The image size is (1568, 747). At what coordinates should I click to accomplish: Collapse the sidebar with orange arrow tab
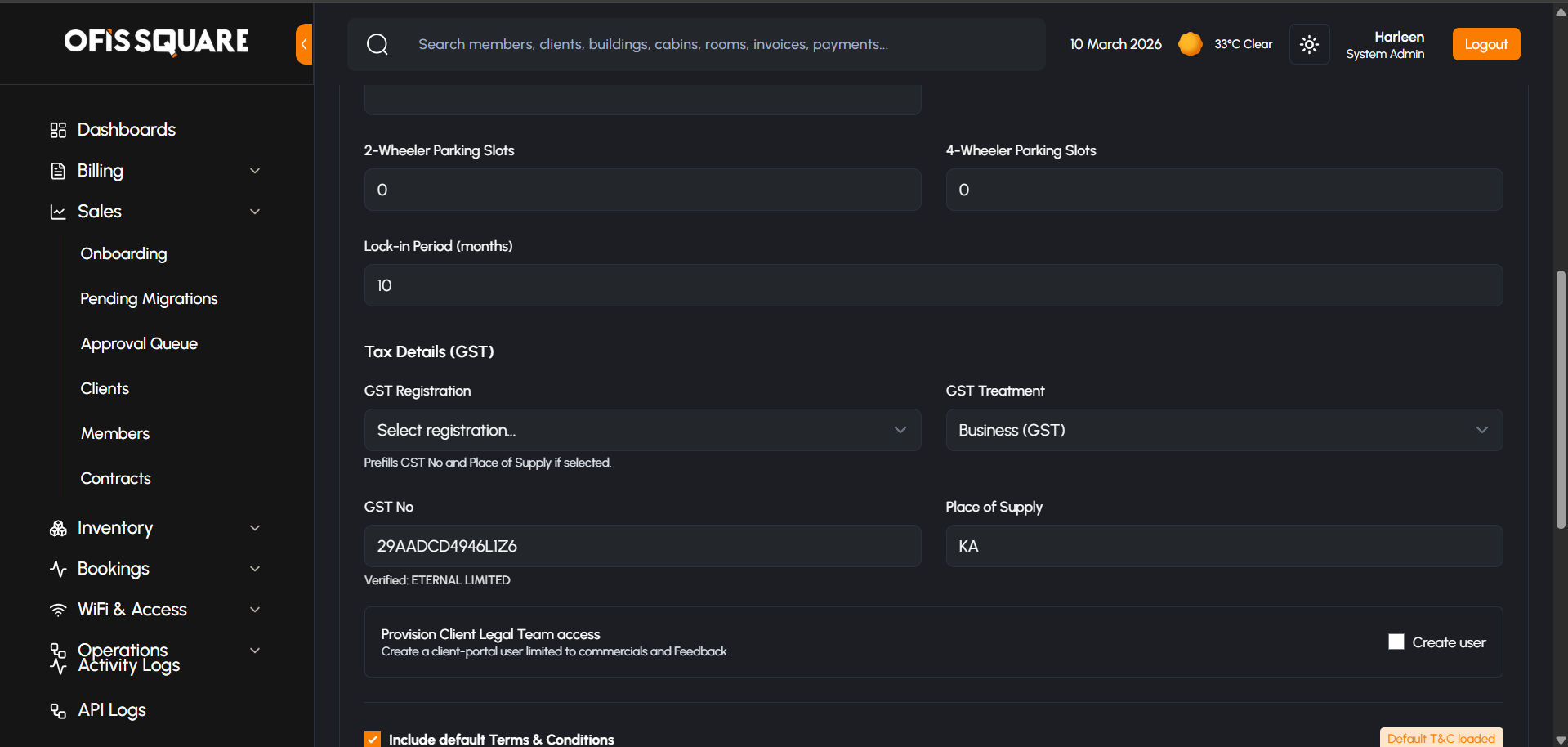304,44
